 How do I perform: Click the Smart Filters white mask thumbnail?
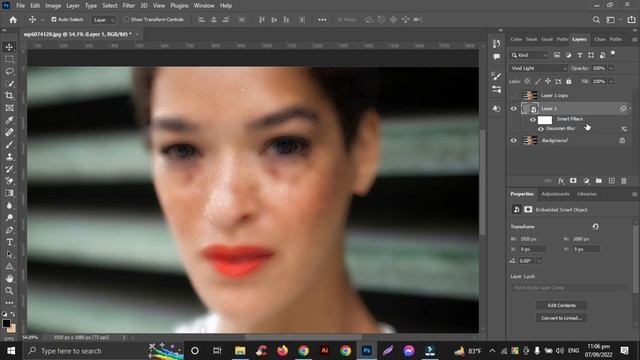545,120
